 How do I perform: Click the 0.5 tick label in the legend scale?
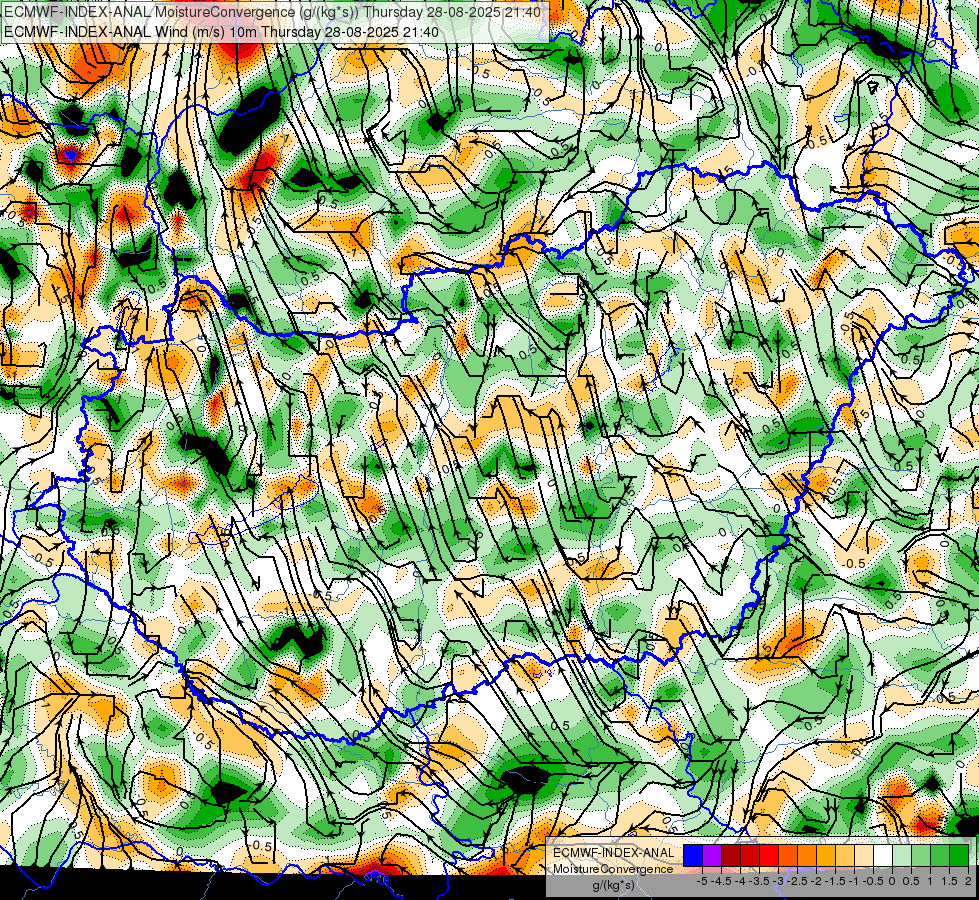[x=911, y=881]
